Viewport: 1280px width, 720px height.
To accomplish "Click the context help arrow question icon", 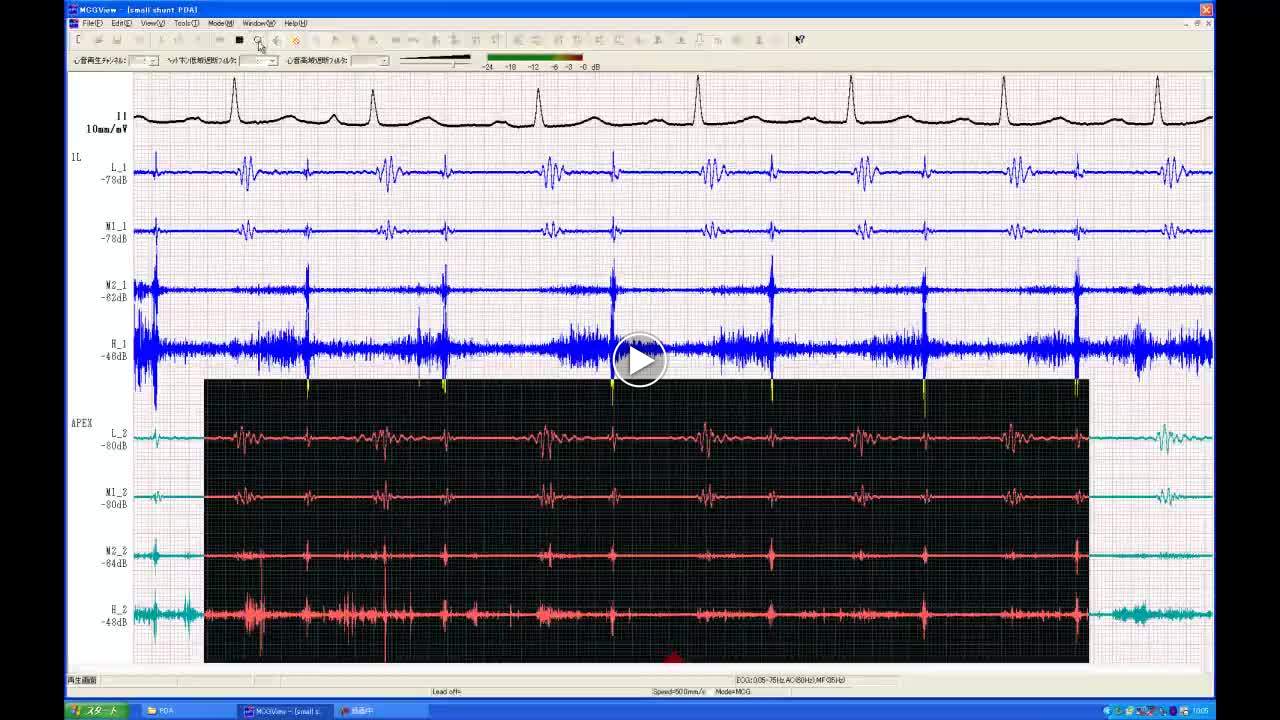I will point(799,40).
